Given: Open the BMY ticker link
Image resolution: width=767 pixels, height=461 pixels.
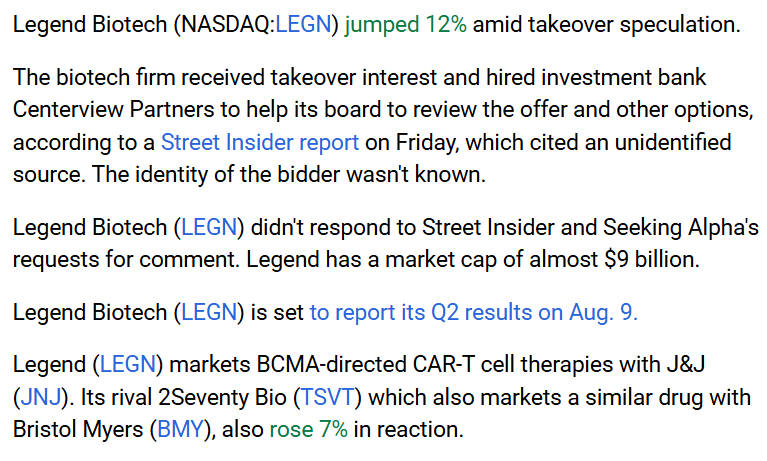Looking at the screenshot, I should (180, 430).
